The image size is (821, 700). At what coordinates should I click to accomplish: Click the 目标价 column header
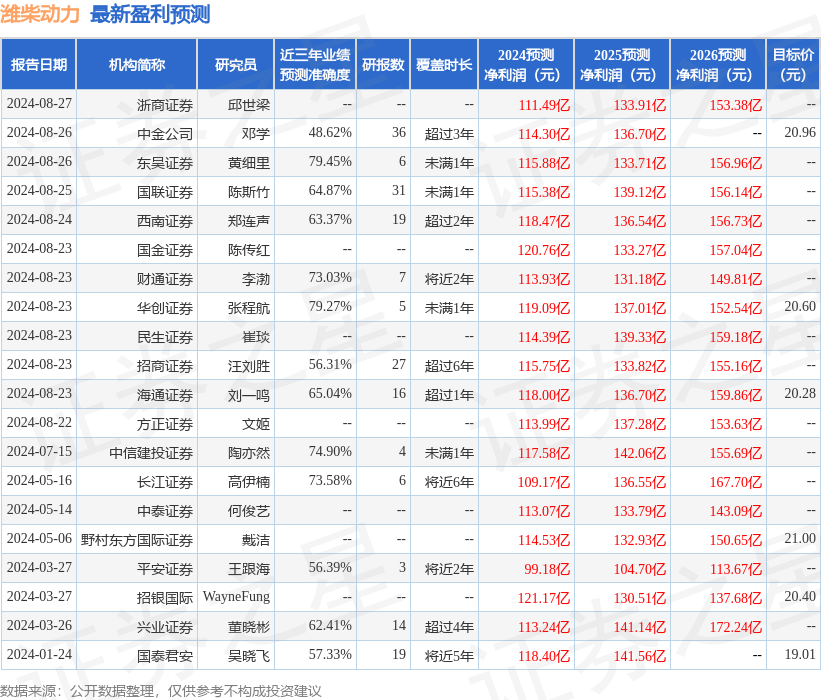793,64
